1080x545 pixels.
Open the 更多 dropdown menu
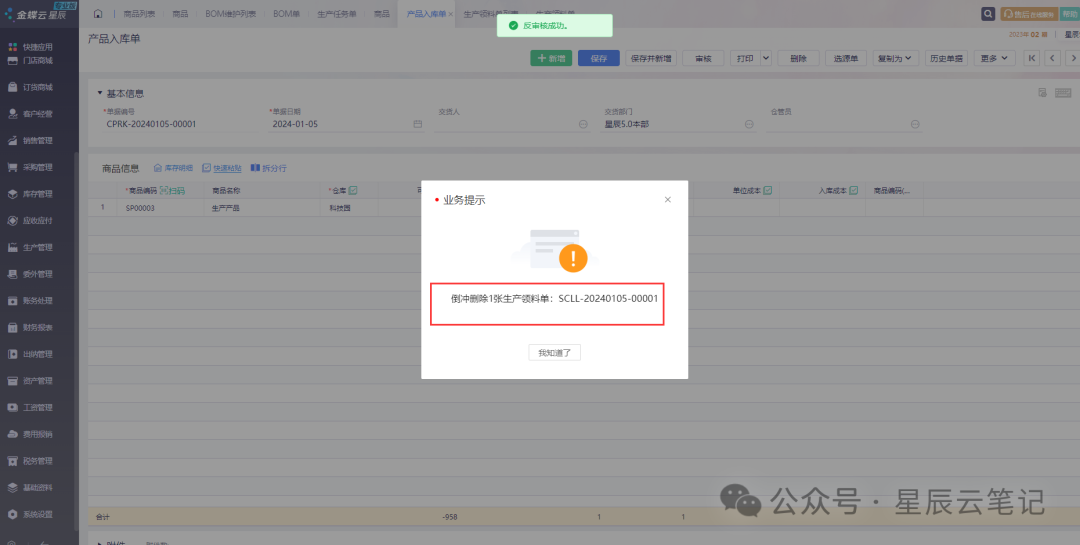(995, 59)
